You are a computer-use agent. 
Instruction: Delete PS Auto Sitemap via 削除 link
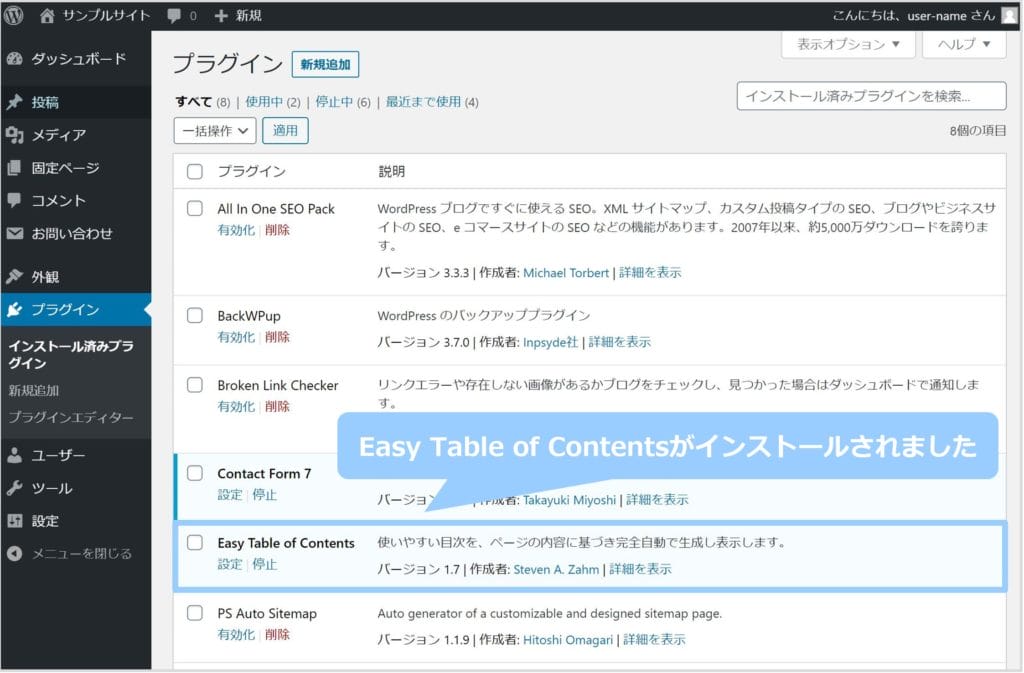(x=277, y=634)
